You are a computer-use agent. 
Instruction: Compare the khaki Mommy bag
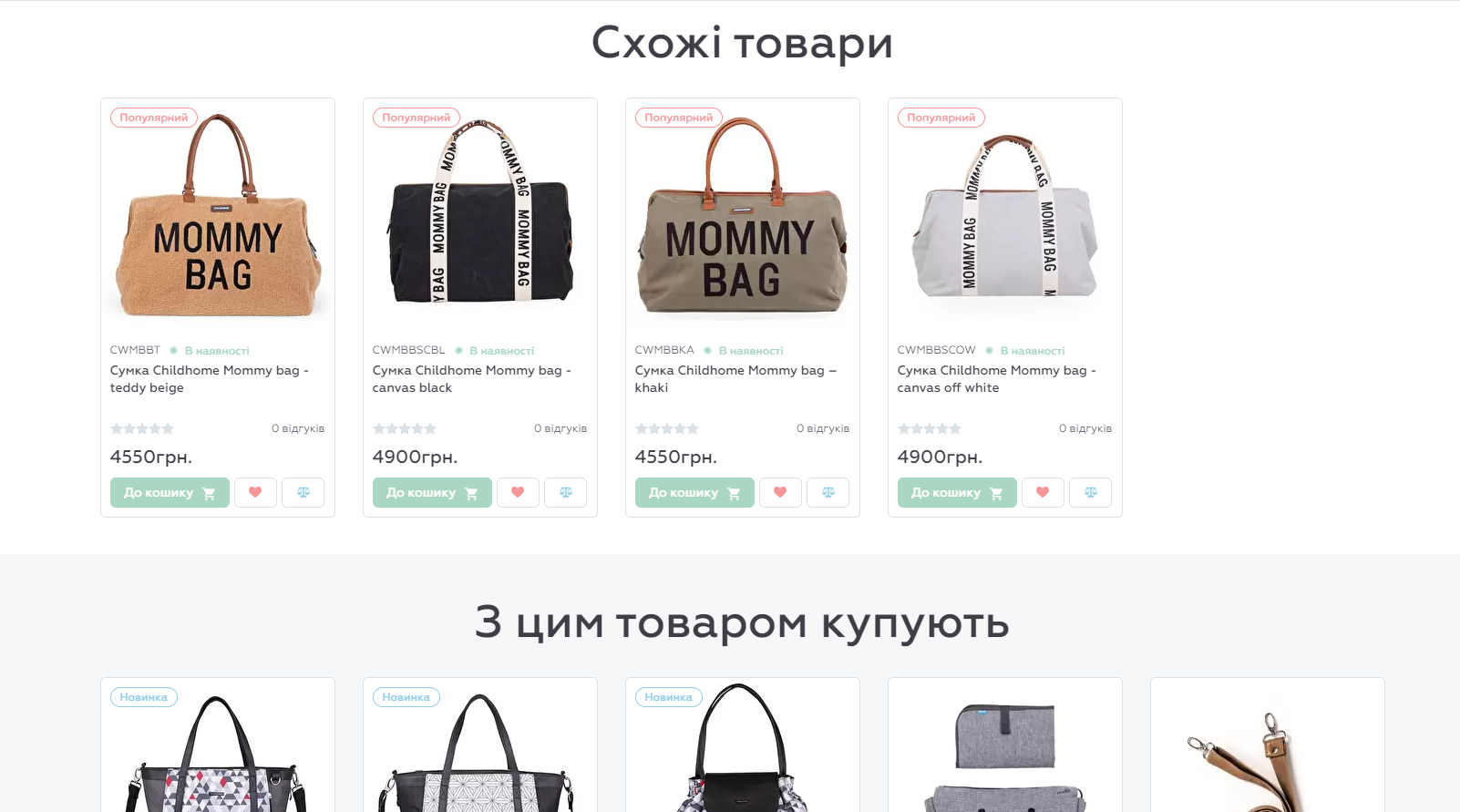pyautogui.click(x=828, y=492)
